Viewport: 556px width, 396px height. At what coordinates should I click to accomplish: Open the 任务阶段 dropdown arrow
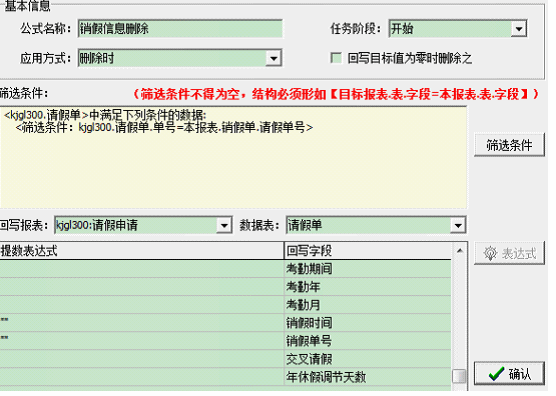coord(519,29)
